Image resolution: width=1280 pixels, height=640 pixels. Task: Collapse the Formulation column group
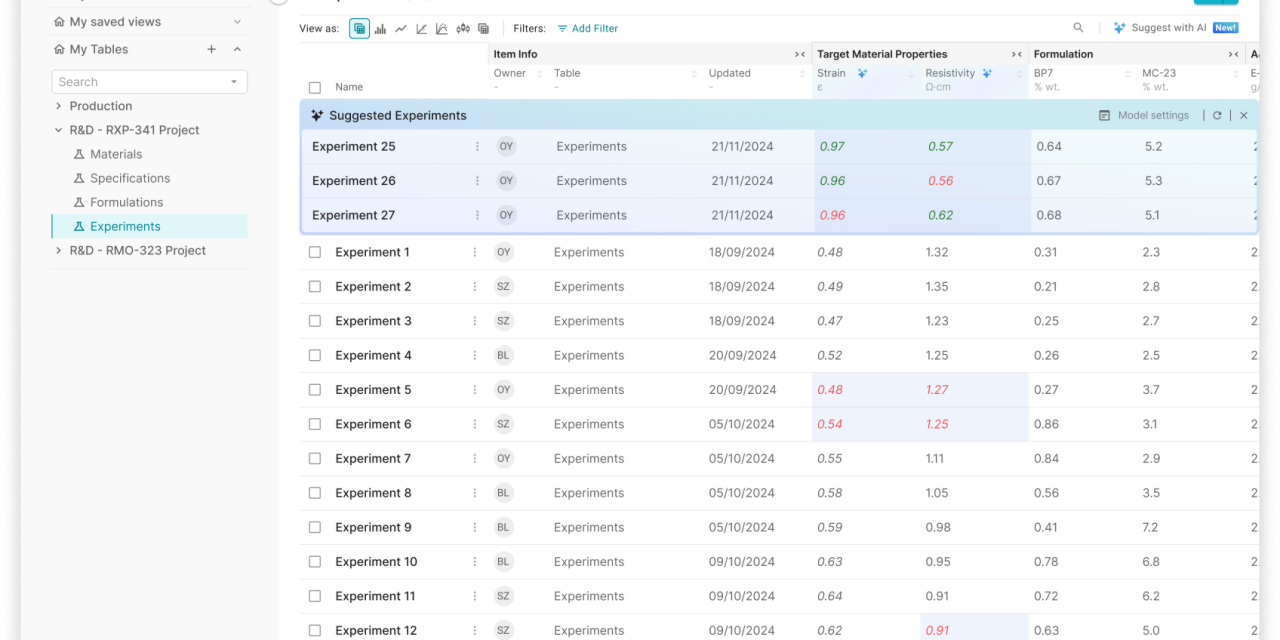[1234, 54]
